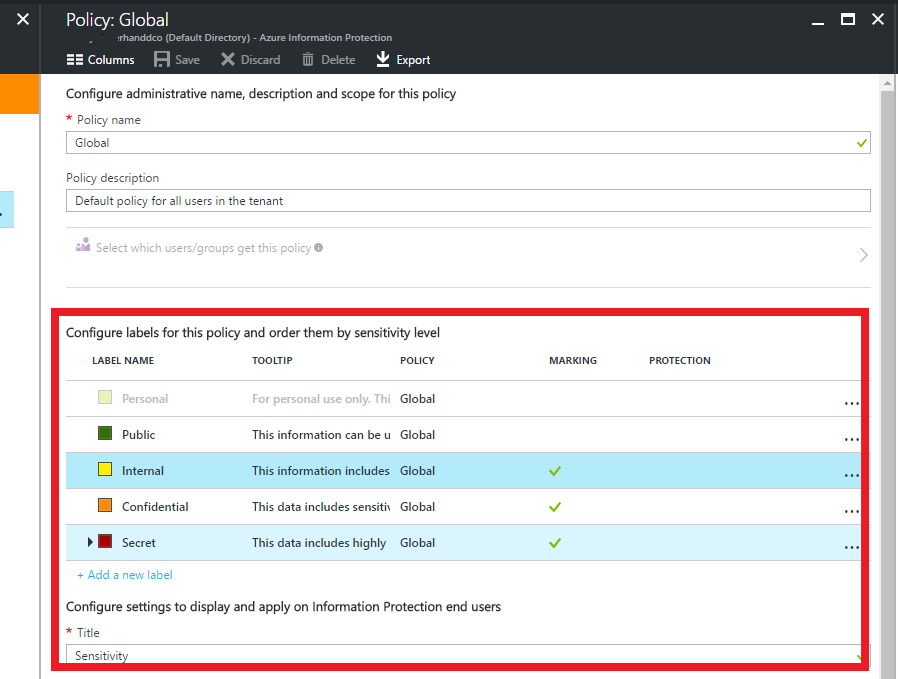
Task: Add a new label to the policy
Action: (x=124, y=574)
